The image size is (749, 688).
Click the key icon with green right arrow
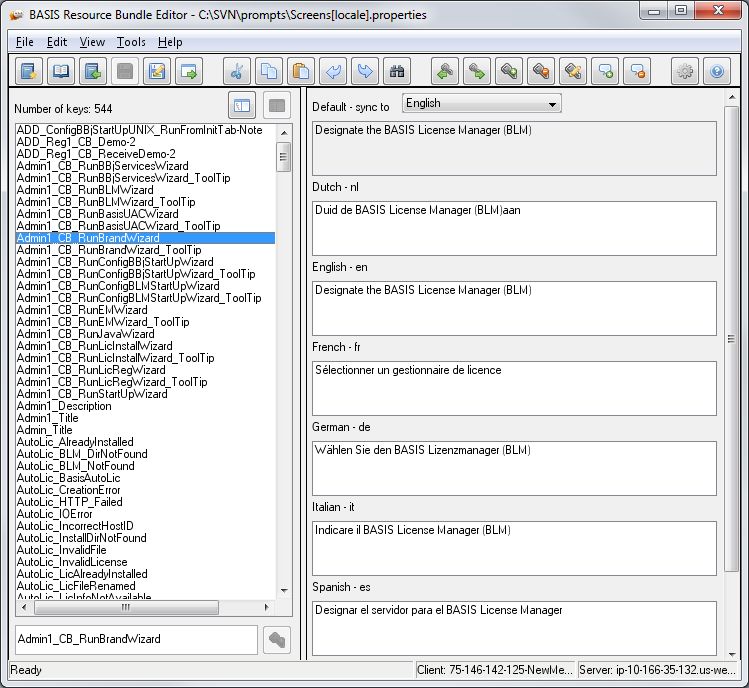coord(477,72)
